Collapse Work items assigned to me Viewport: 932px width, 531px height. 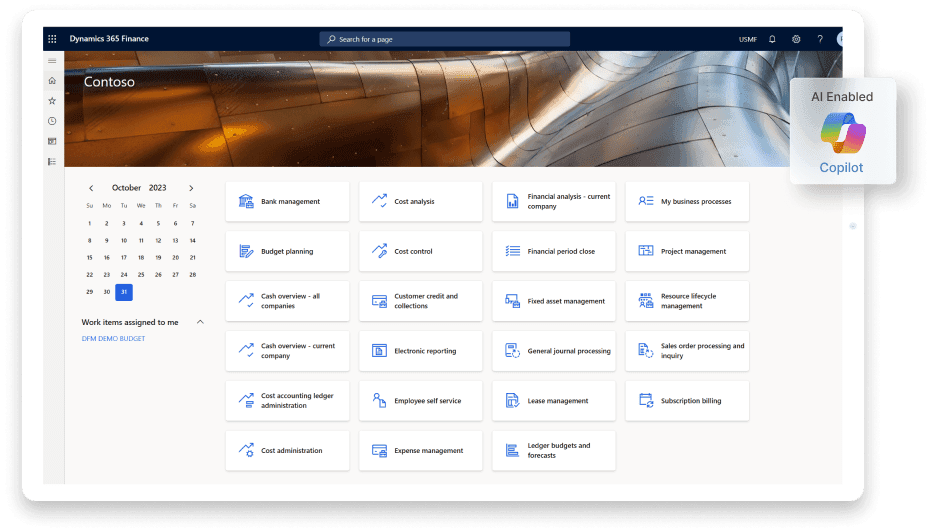click(200, 322)
